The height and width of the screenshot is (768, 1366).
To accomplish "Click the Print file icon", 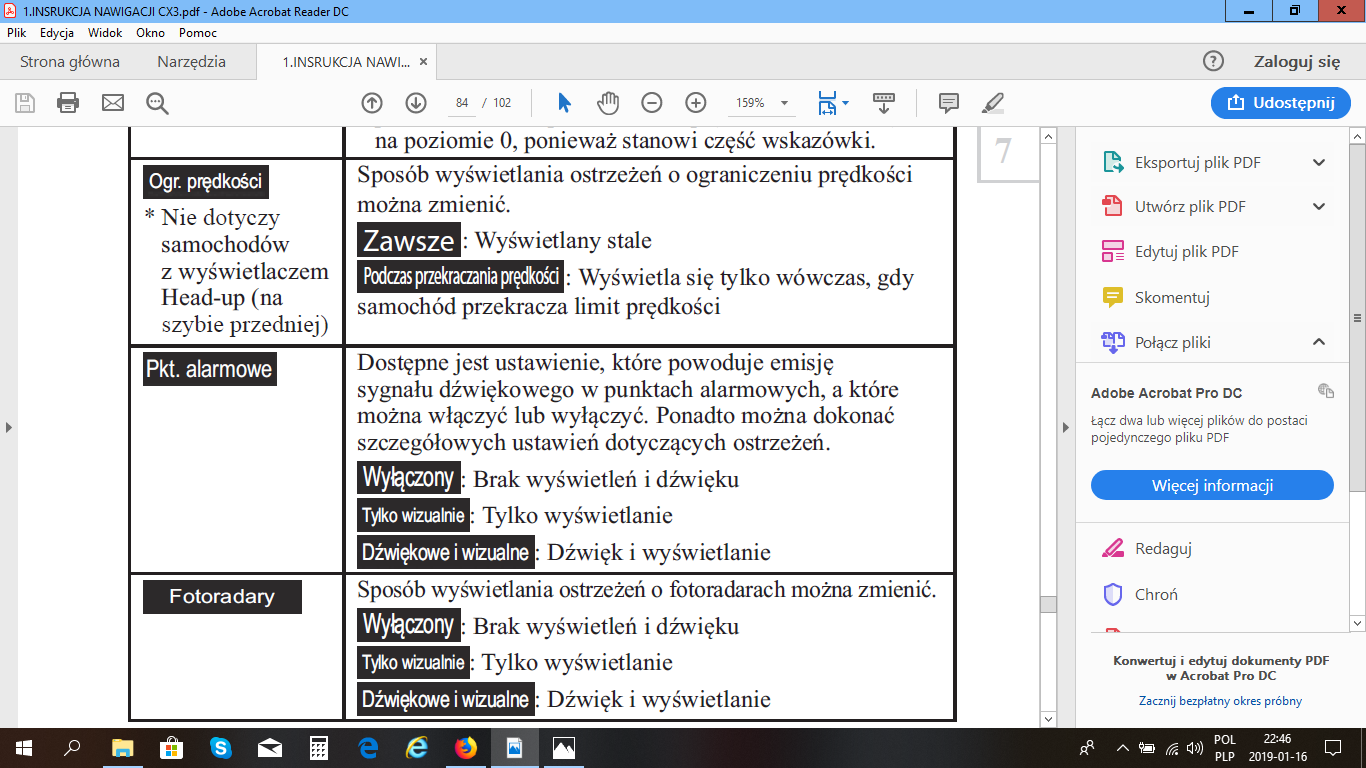I will (68, 103).
